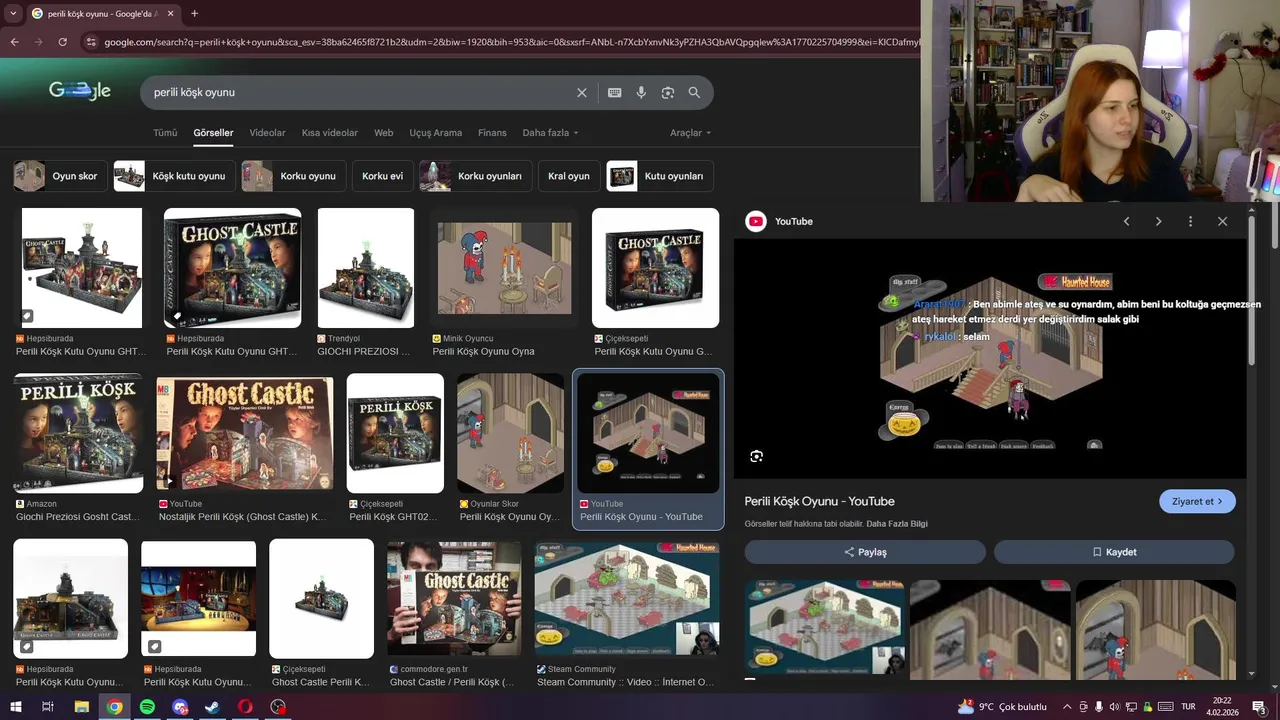Switch to the Tümü tab

[165, 133]
